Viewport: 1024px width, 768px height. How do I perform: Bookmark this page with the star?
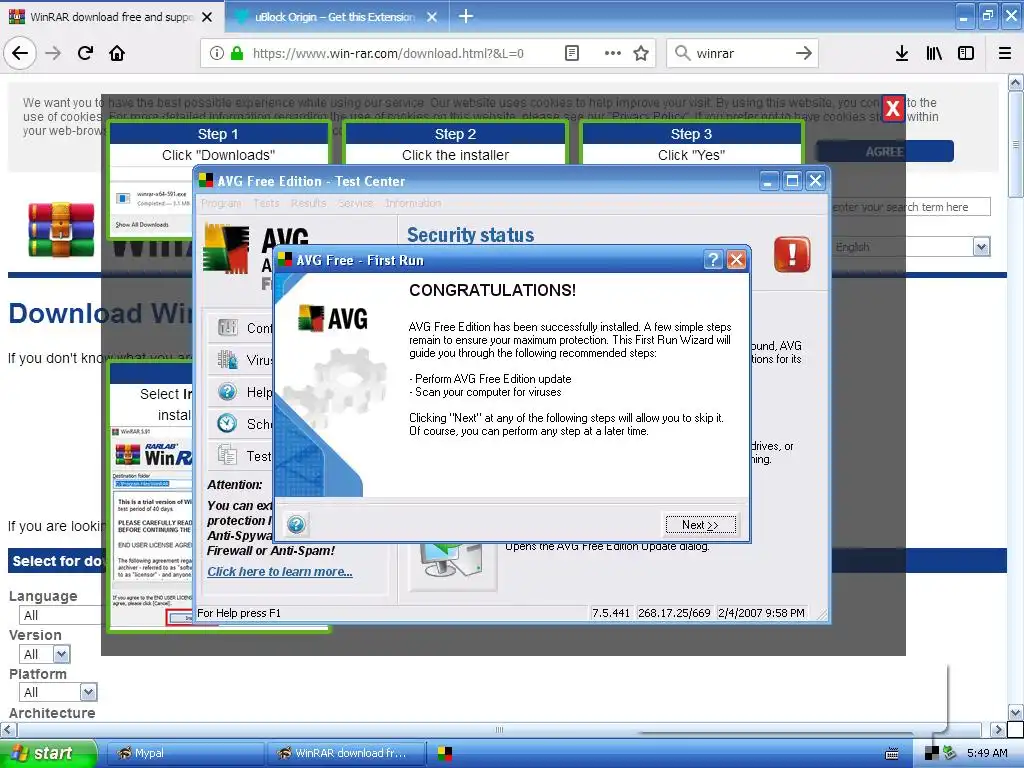point(641,53)
